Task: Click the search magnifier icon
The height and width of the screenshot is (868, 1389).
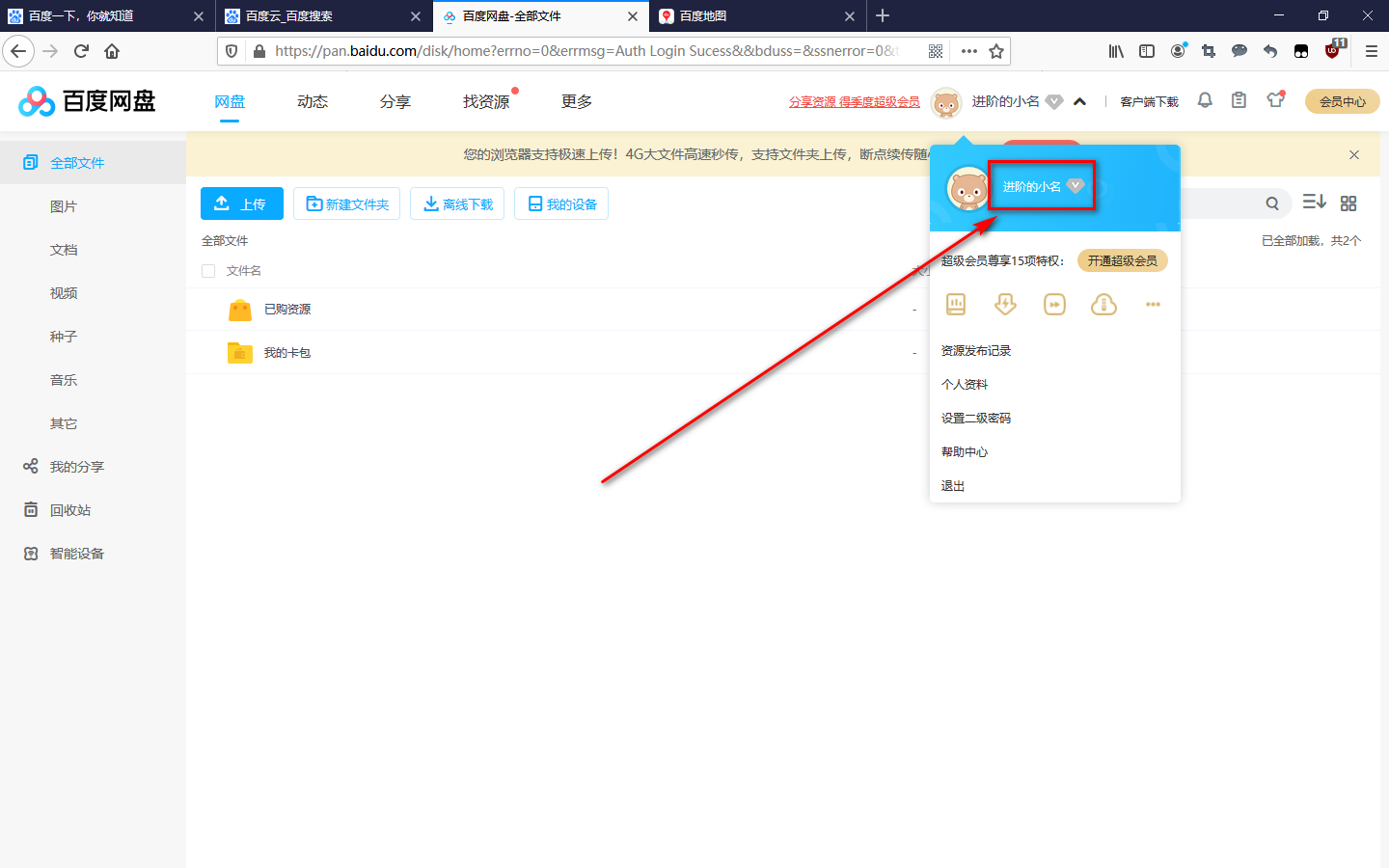Action: point(1272,203)
